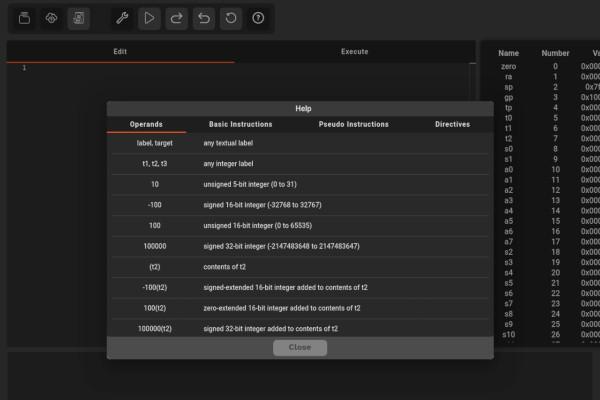Screen dimensions: 600x400
Task: Switch to the Execute tab
Action: pyautogui.click(x=354, y=52)
